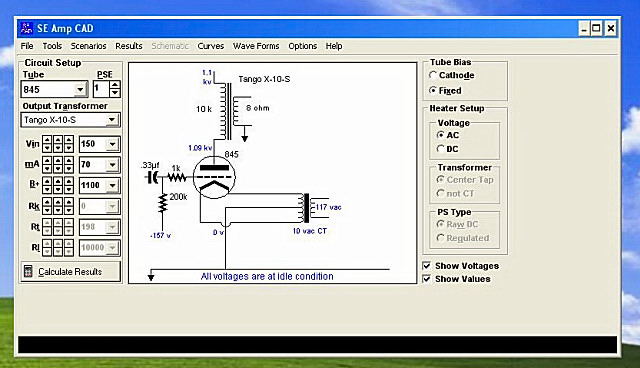Expand the Tube type dropdown
Image resolution: width=640 pixels, height=368 pixels.
[x=80, y=89]
